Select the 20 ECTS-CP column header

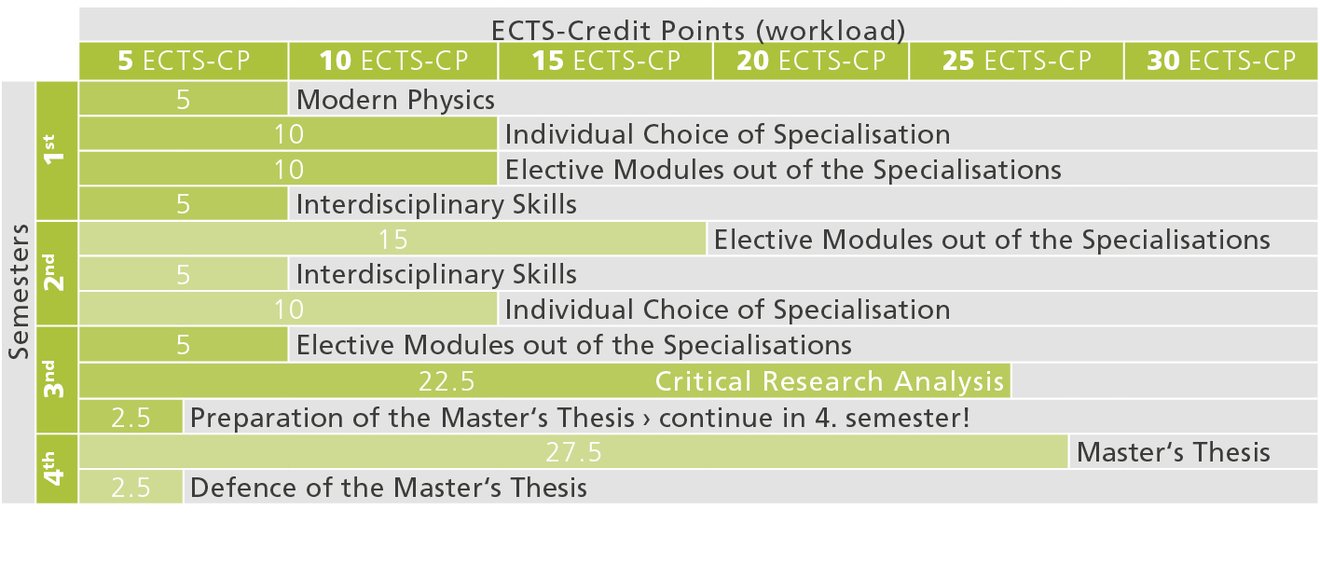coord(811,61)
